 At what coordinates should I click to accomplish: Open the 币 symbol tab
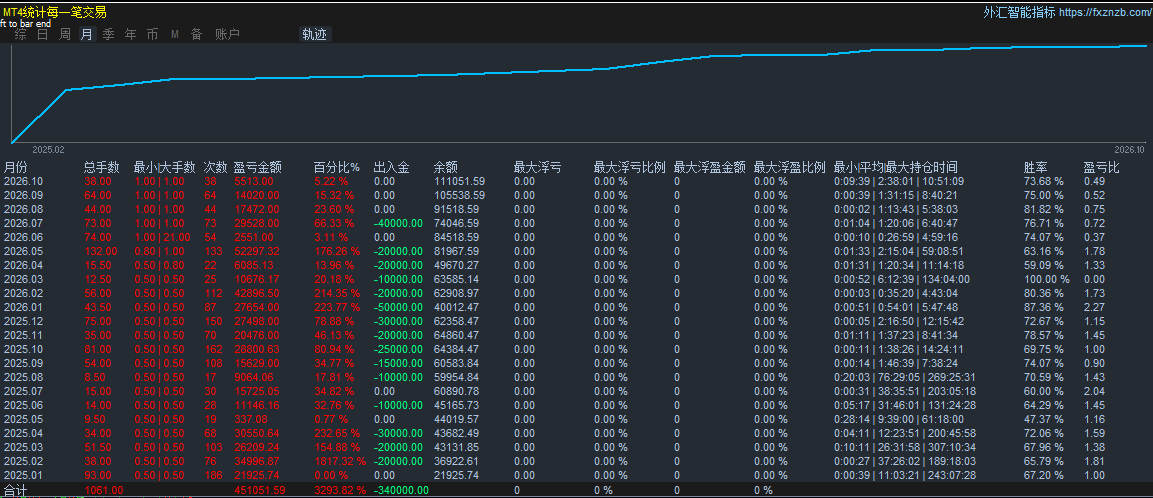152,34
